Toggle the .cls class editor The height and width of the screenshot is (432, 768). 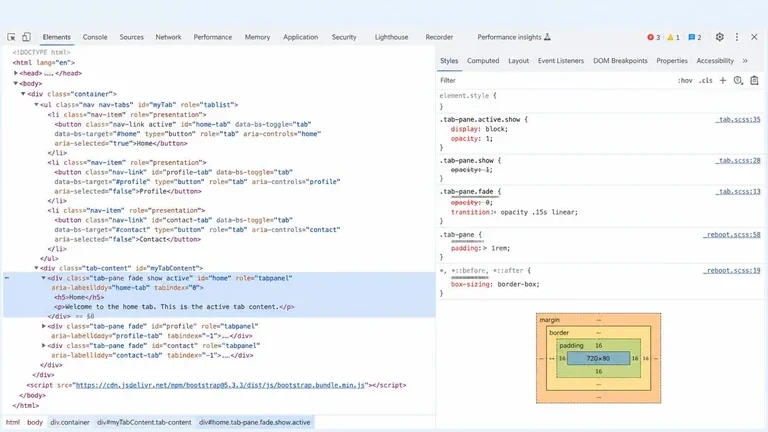coord(705,80)
